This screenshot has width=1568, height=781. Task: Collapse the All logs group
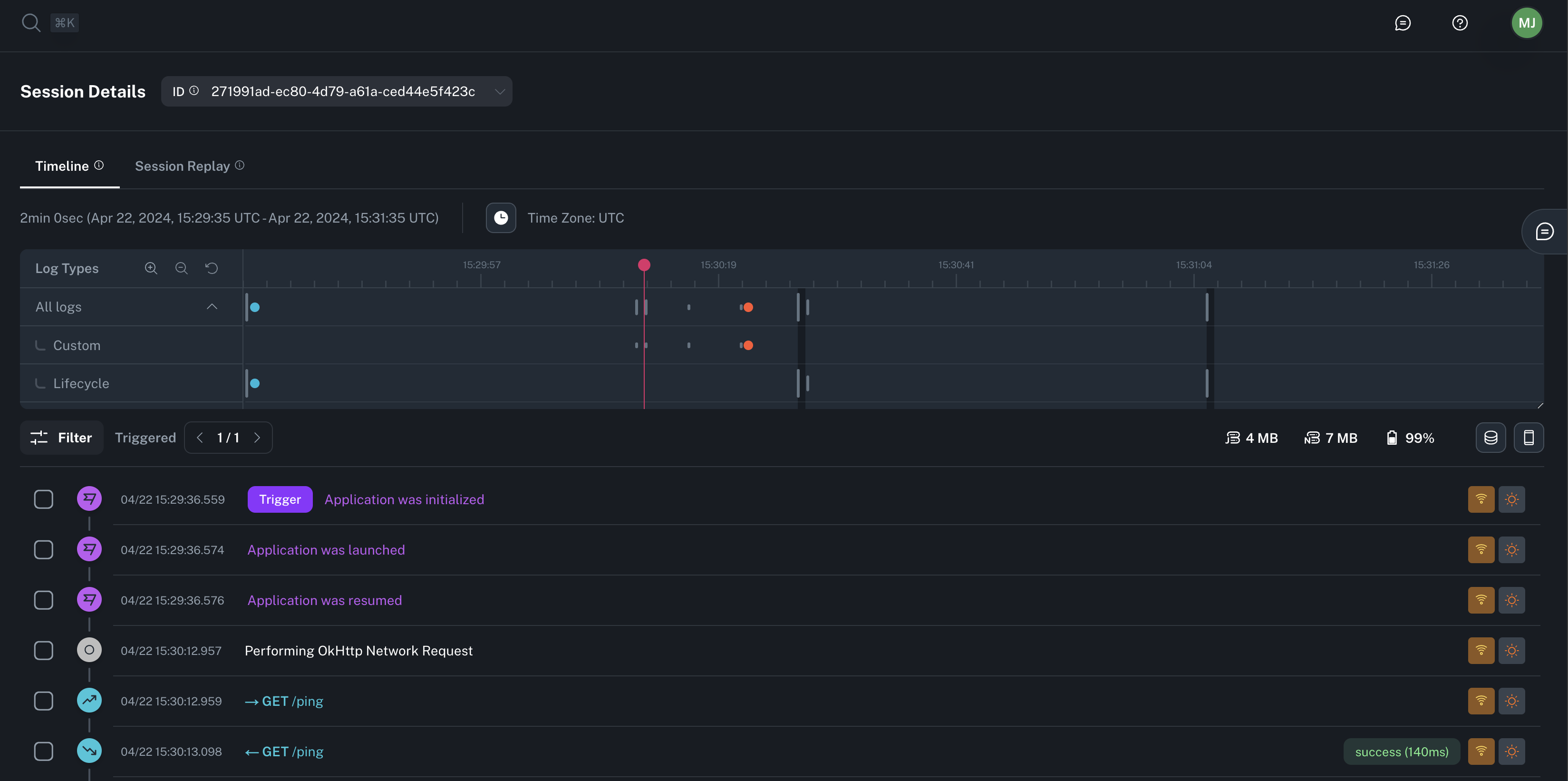pos(212,306)
